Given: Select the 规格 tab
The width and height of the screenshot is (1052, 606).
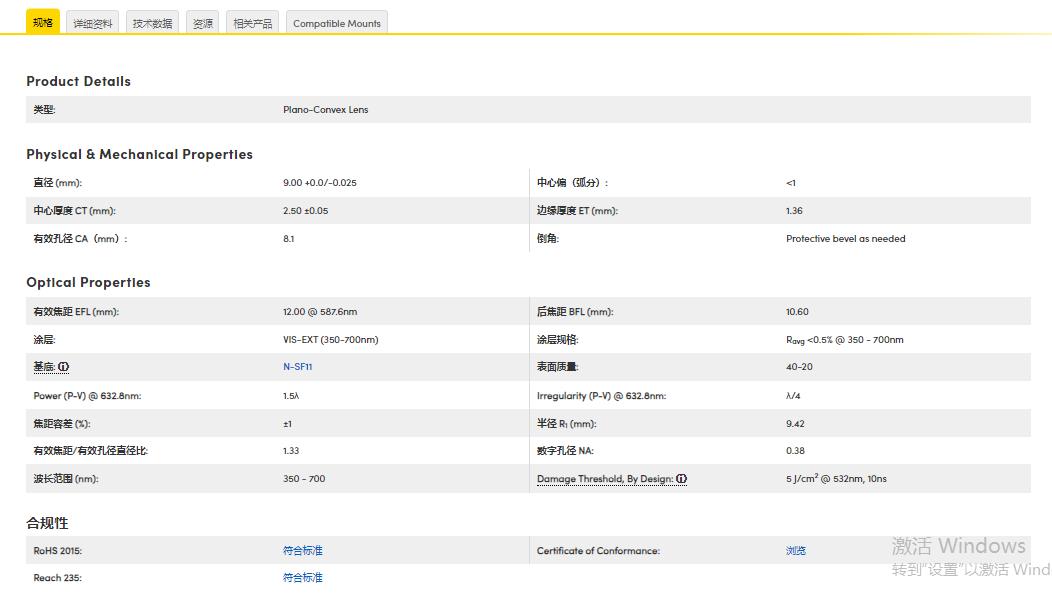Looking at the screenshot, I should (43, 22).
